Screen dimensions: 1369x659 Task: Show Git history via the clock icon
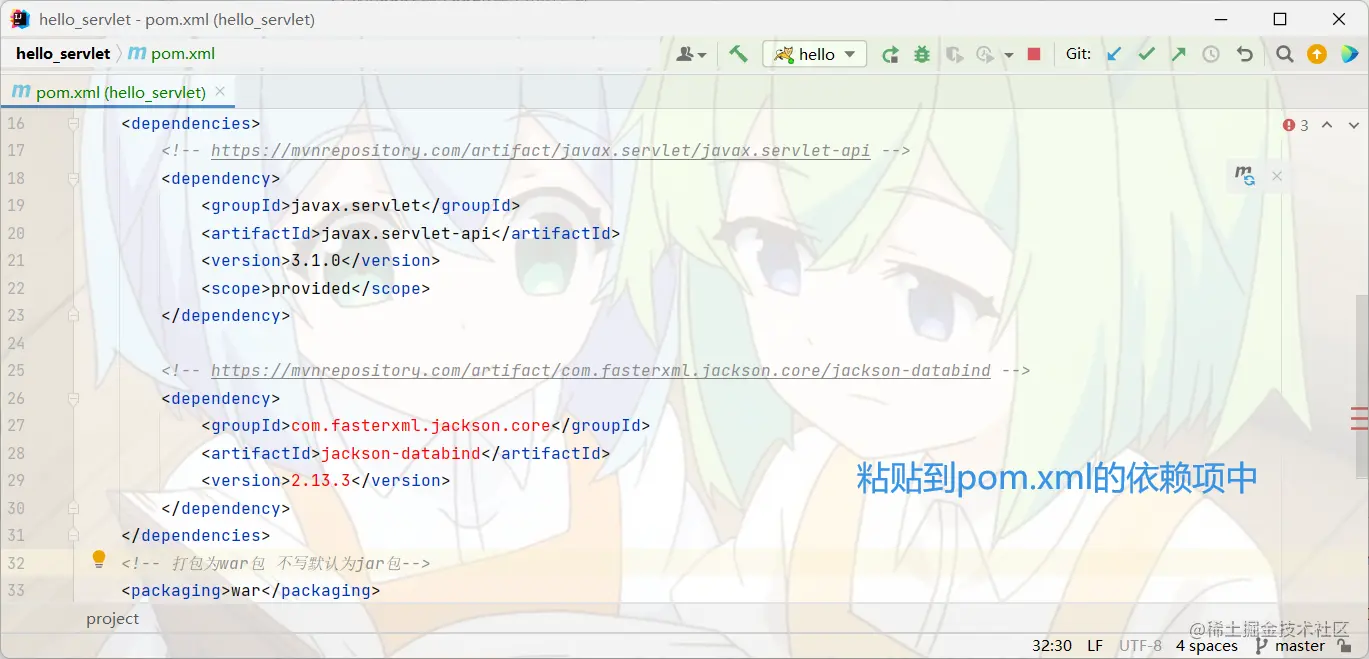1211,55
